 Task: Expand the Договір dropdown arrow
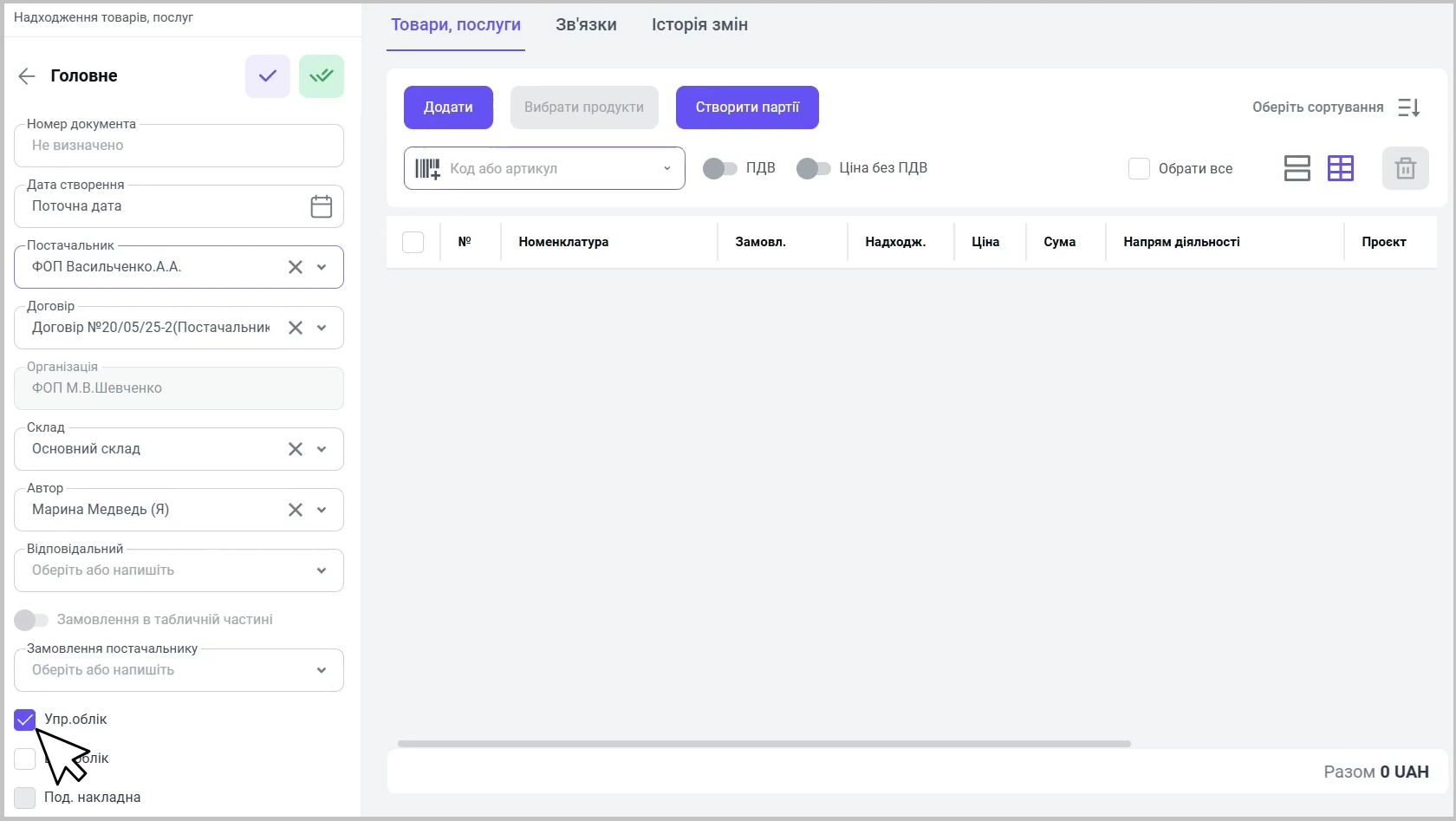click(322, 328)
